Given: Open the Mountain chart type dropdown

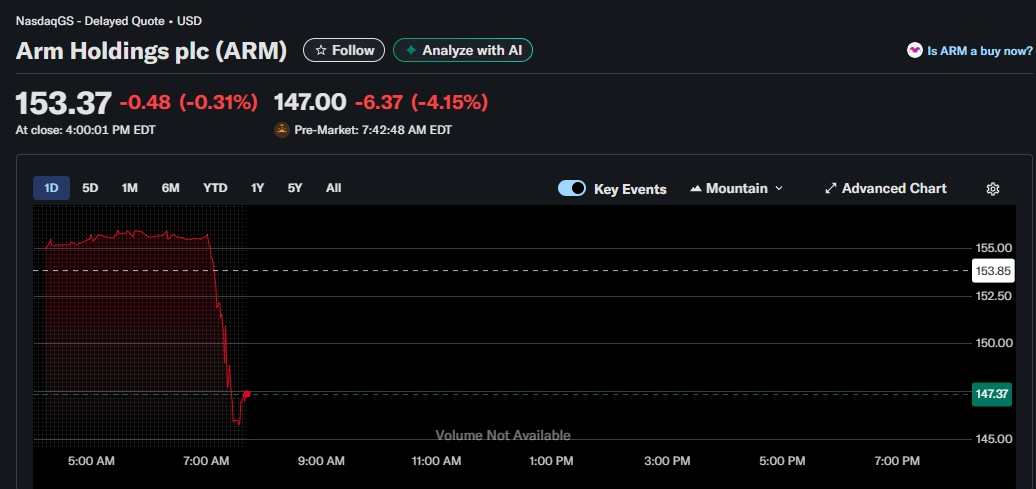Looking at the screenshot, I should coord(737,188).
